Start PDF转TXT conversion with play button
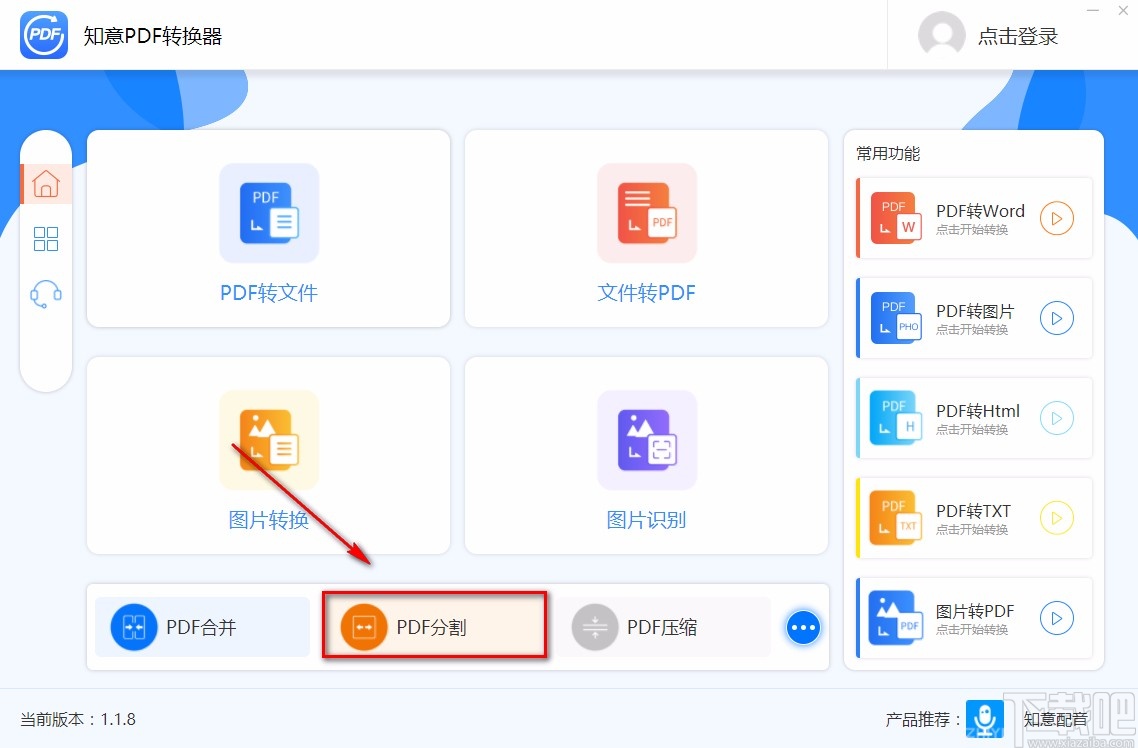Viewport: 1138px width, 748px height. pyautogui.click(x=1057, y=518)
